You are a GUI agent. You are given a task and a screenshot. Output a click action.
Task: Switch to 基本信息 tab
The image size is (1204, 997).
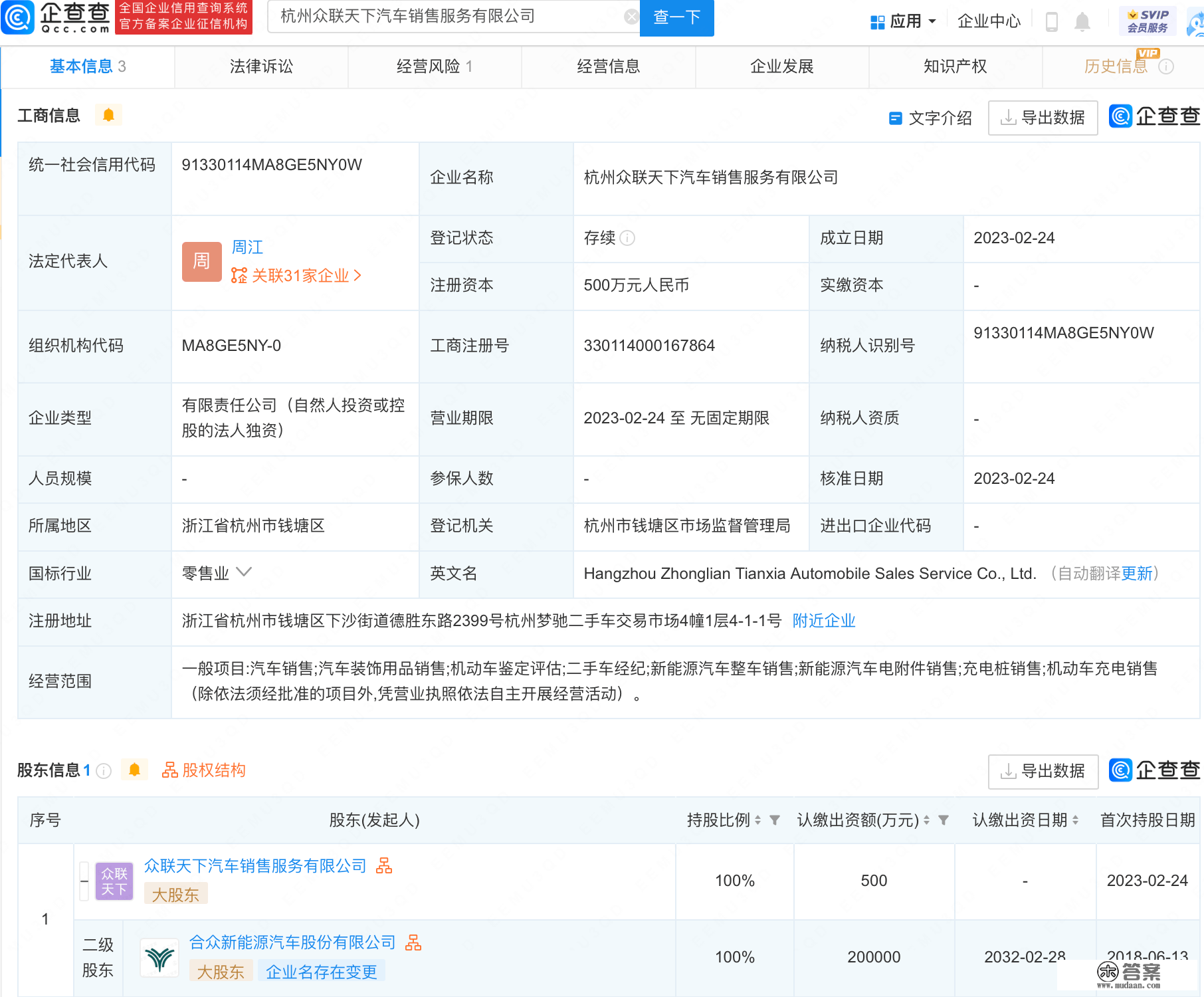[x=88, y=66]
